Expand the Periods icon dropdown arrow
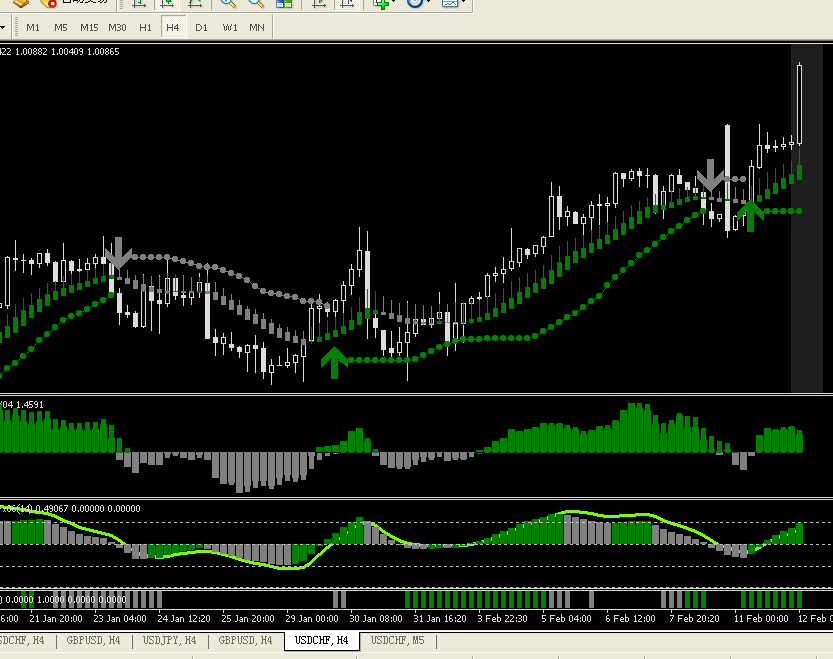Viewport: 833px width, 659px height. click(428, 2)
